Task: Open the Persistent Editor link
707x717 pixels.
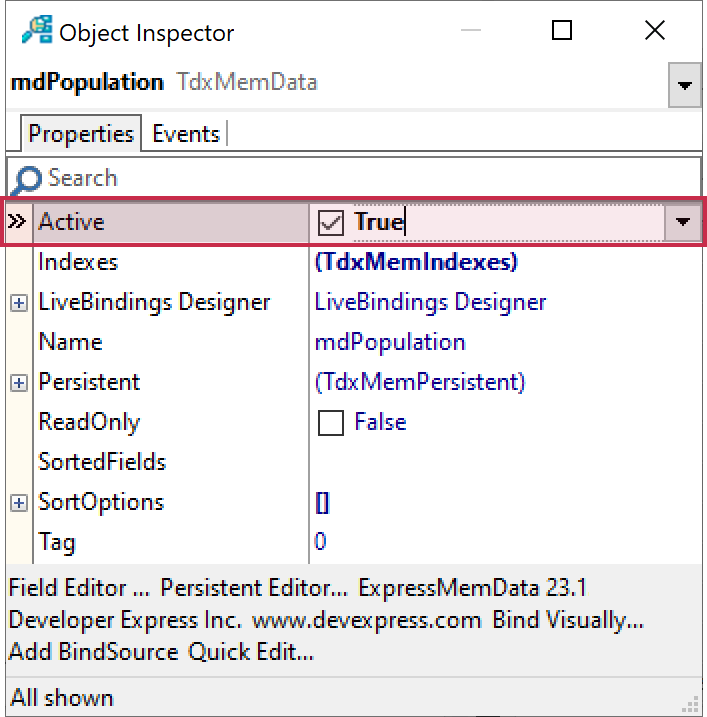Action: (x=255, y=588)
